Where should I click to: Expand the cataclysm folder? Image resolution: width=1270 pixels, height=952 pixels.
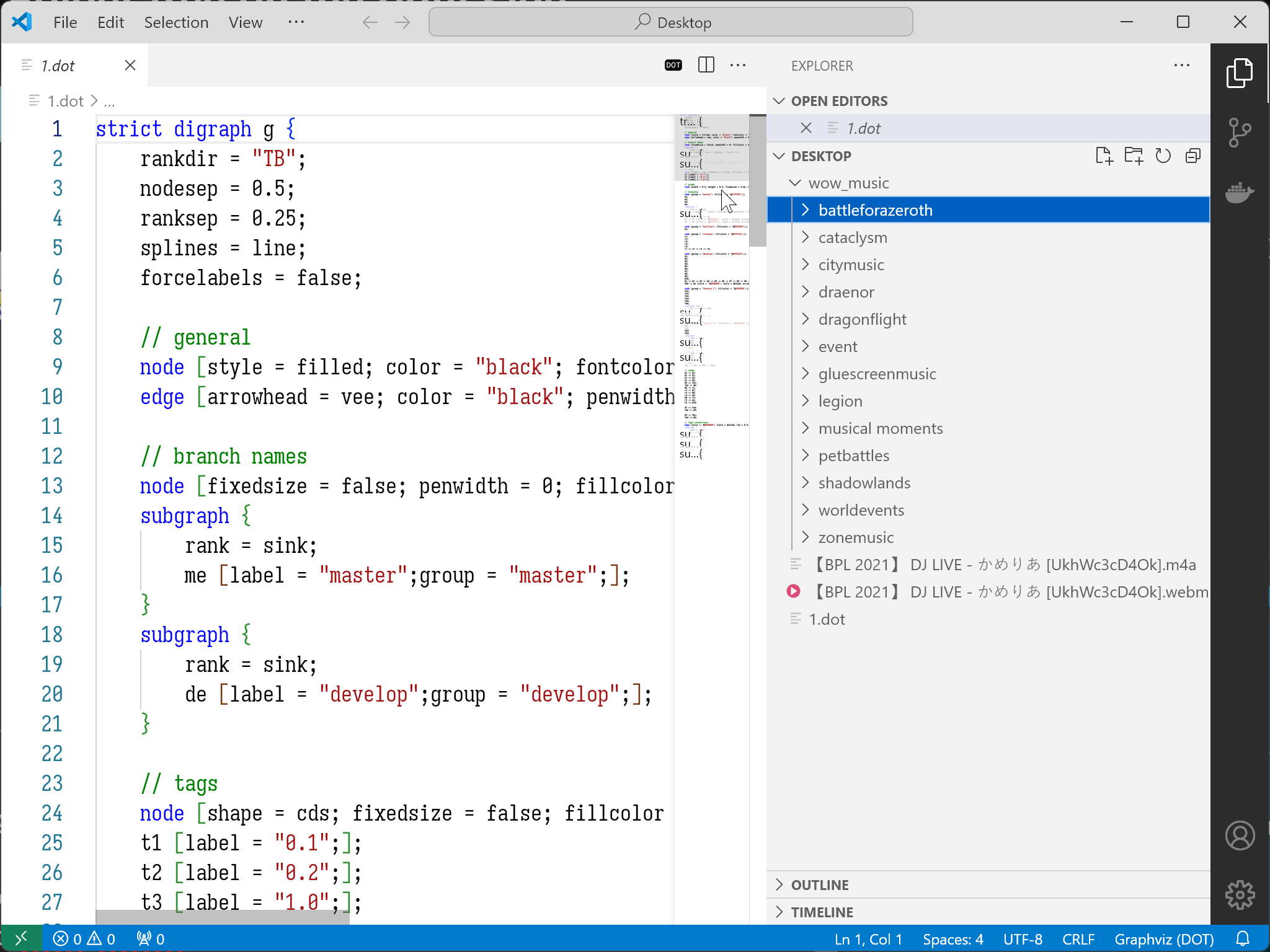pos(853,237)
